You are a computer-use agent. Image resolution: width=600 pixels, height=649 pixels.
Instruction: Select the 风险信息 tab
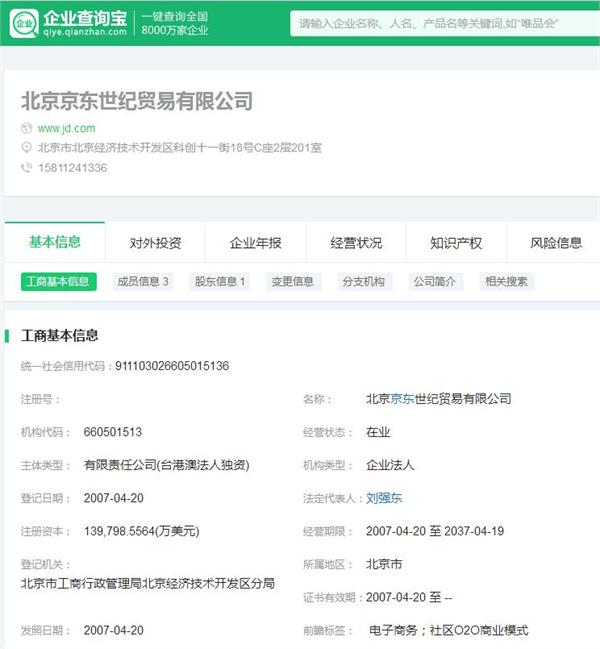click(x=556, y=243)
